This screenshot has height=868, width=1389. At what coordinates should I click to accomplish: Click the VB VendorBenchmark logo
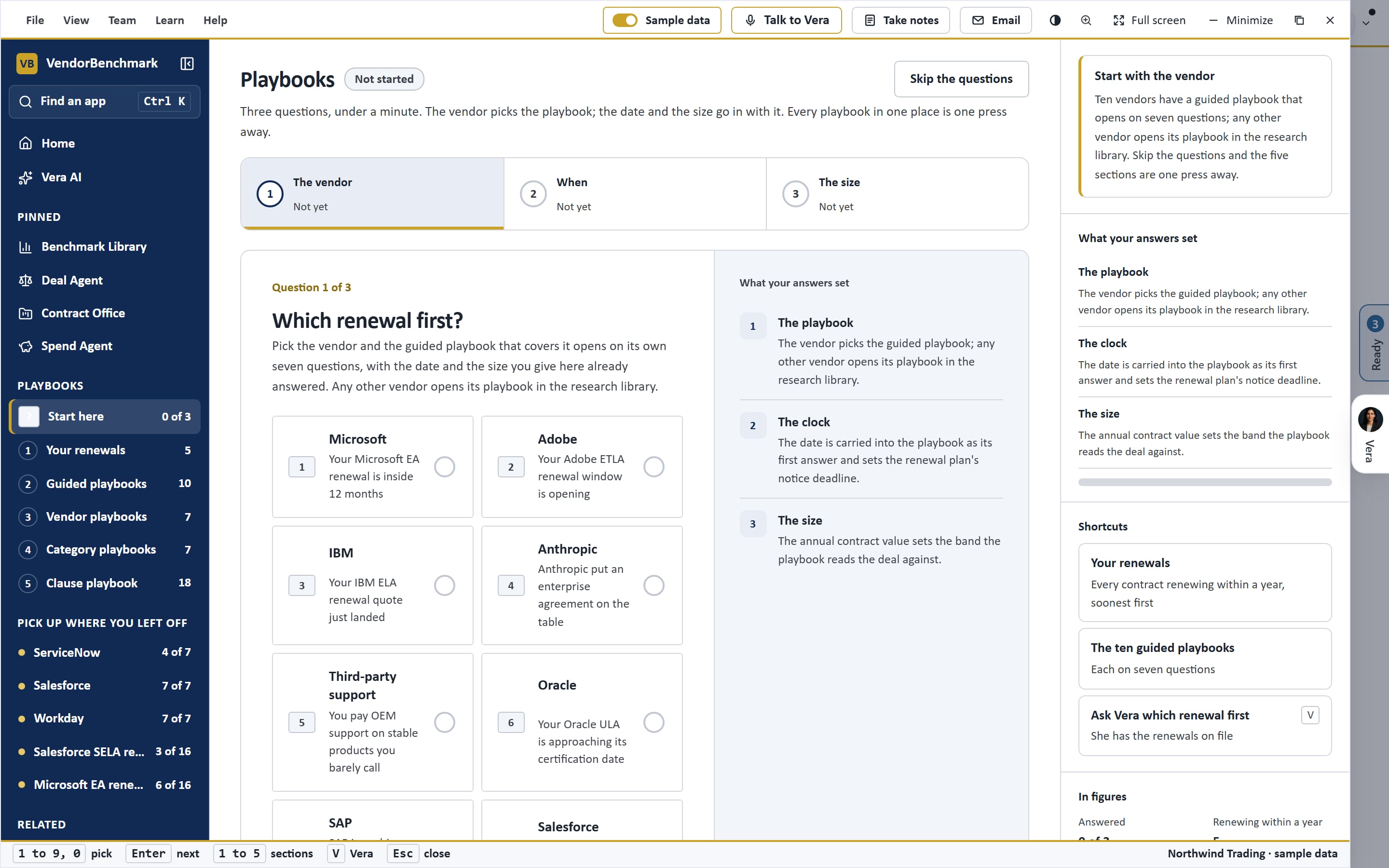[x=87, y=63]
